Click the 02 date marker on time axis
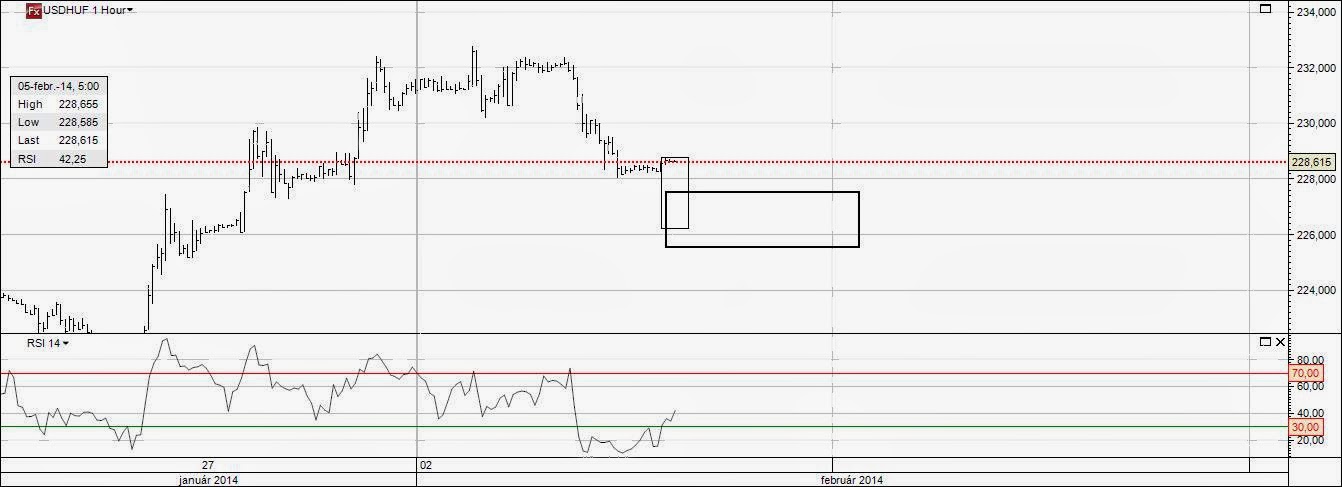This screenshot has height=487, width=1342. (426, 465)
